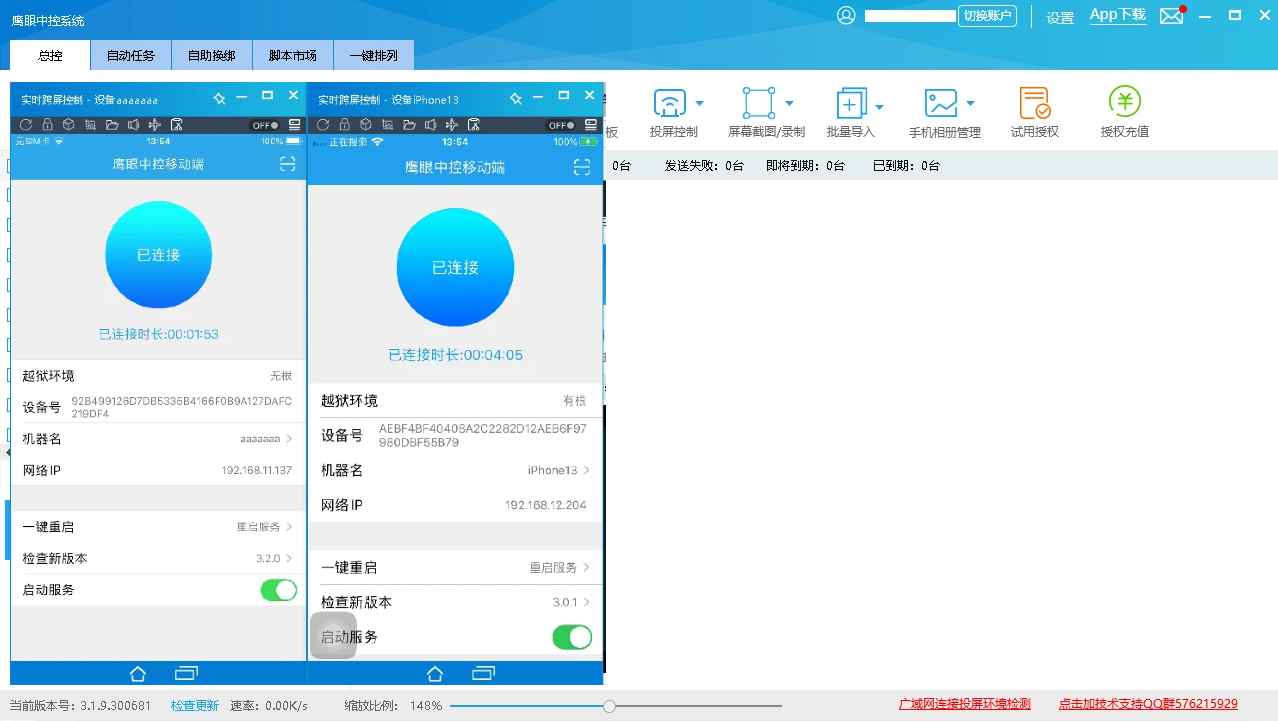Click airplane mode icon in aaaaaaa window
Image resolution: width=1278 pixels, height=721 pixels.
[x=155, y=125]
